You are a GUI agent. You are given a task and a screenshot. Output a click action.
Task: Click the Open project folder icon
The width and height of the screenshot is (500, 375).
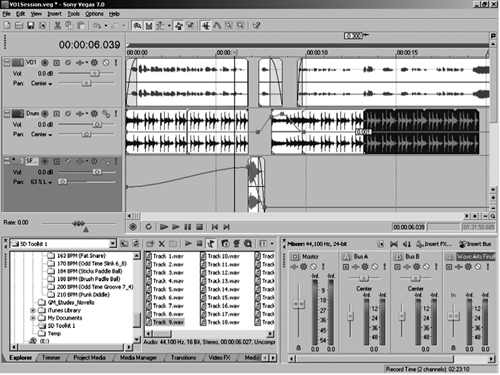pos(19,25)
